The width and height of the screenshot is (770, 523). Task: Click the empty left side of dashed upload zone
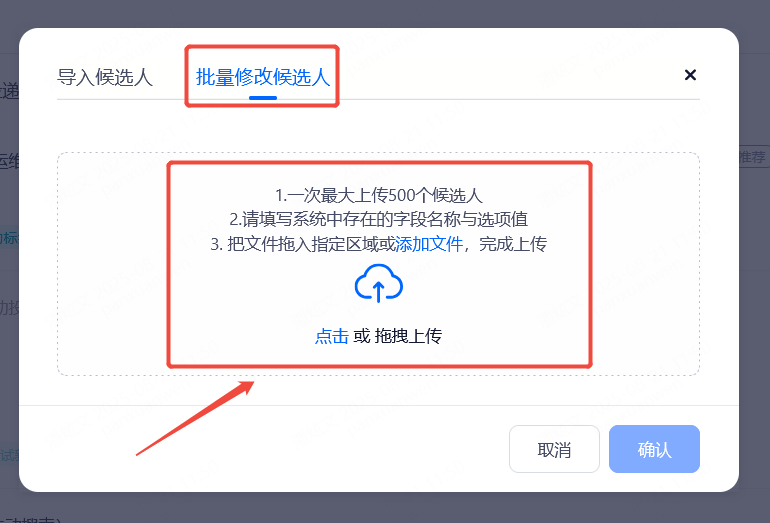click(x=112, y=264)
